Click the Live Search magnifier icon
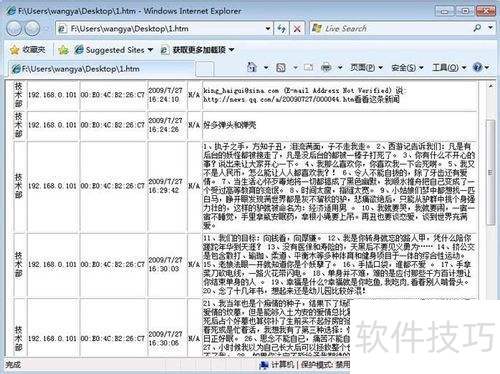 point(477,28)
